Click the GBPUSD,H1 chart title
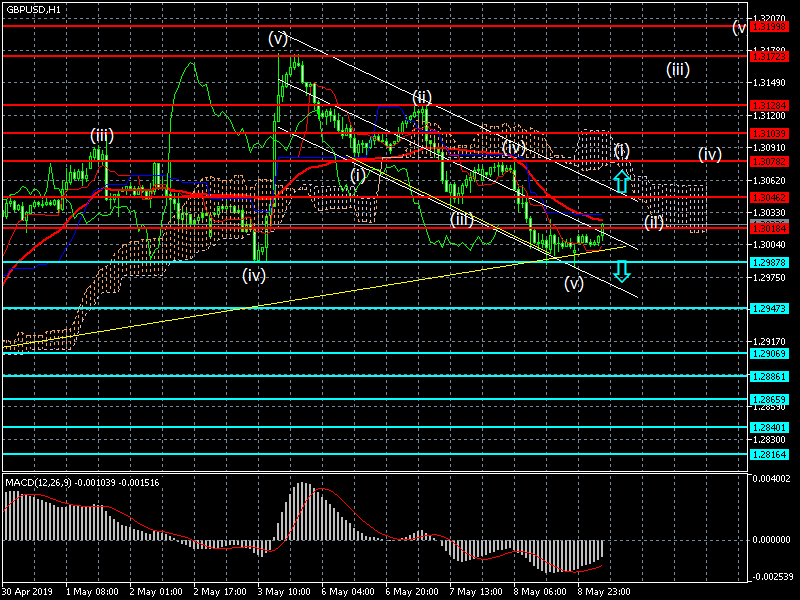 [x=34, y=10]
